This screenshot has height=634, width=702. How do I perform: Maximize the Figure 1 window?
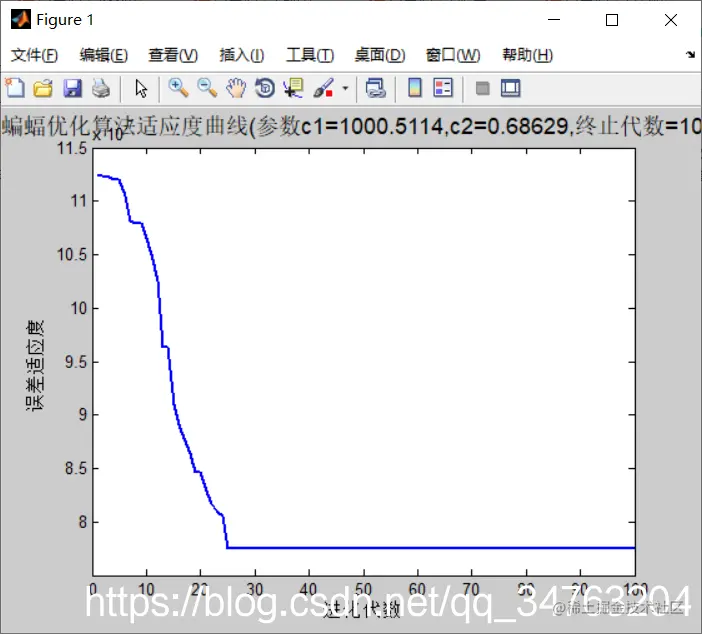pyautogui.click(x=612, y=20)
